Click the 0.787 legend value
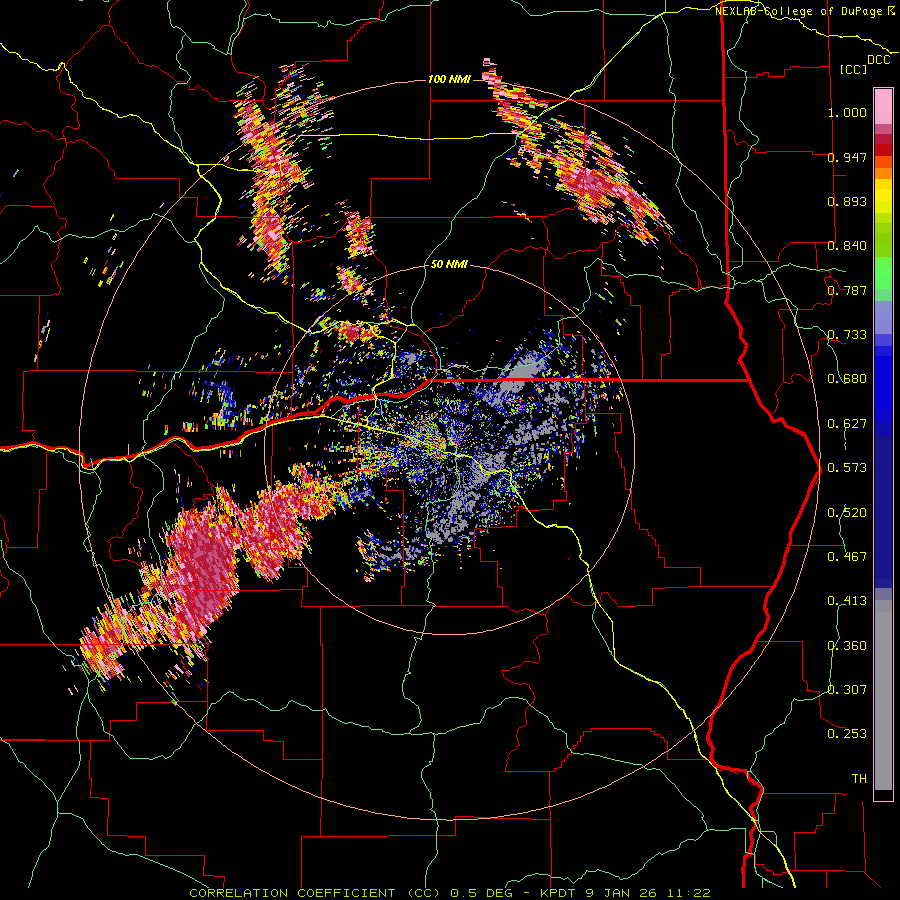This screenshot has height=900, width=900. coord(847,290)
